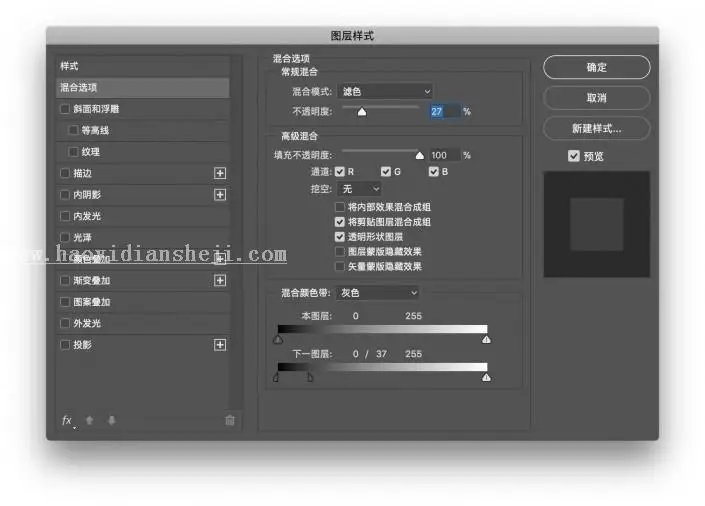The width and height of the screenshot is (705, 506).
Task: Enable the 等高线 checkbox
Action: 73,130
